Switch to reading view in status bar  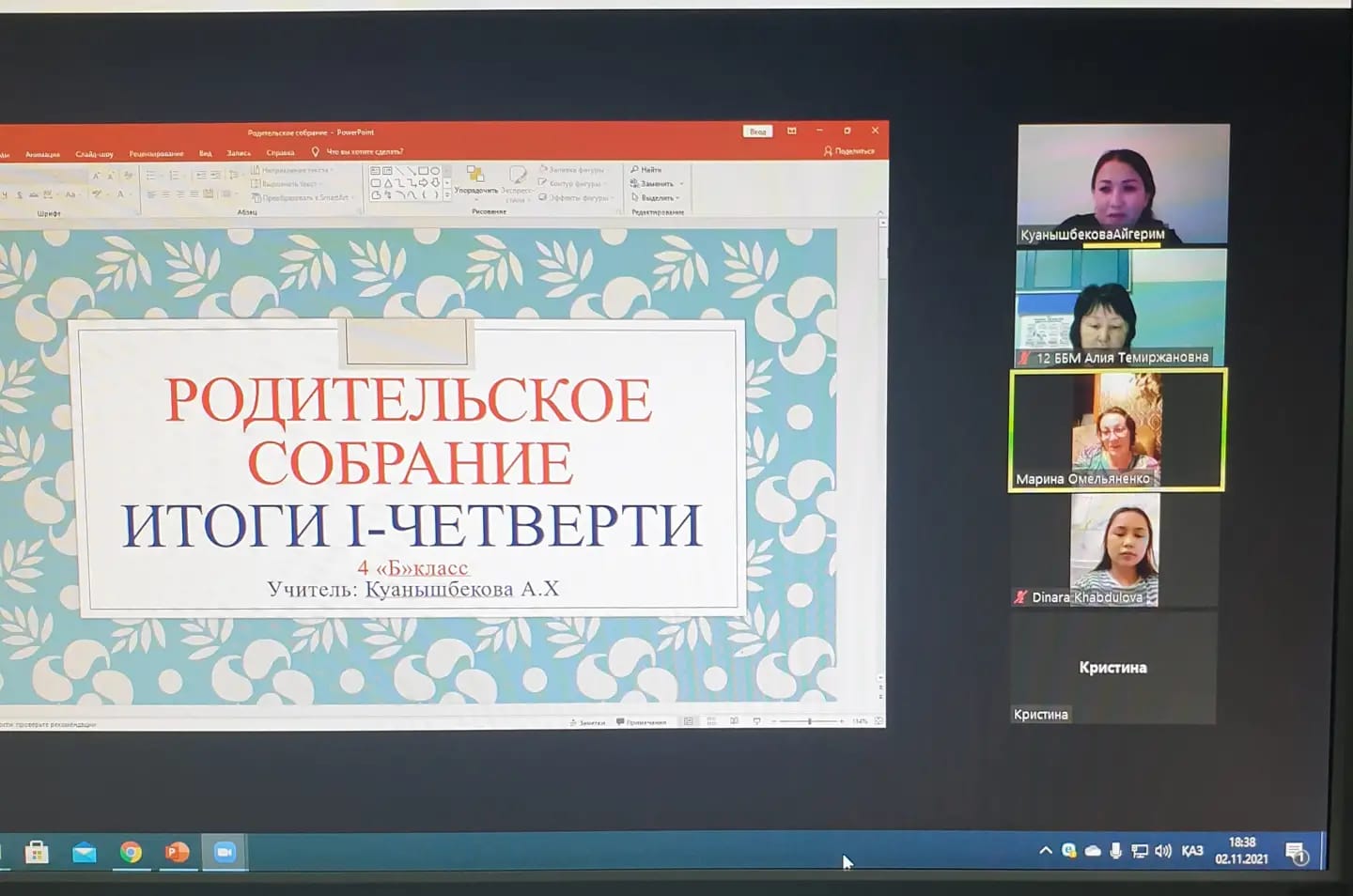(734, 721)
